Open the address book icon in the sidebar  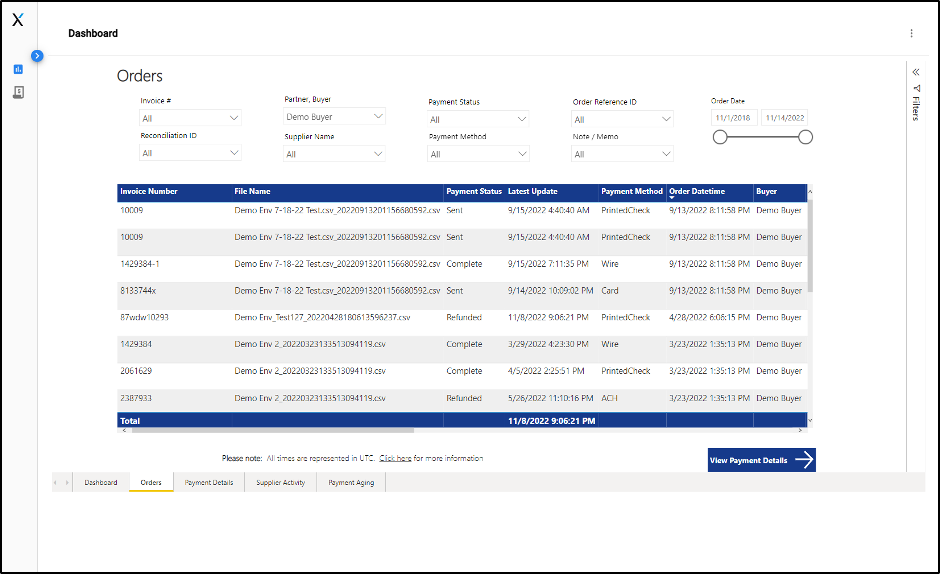pyautogui.click(x=19, y=92)
